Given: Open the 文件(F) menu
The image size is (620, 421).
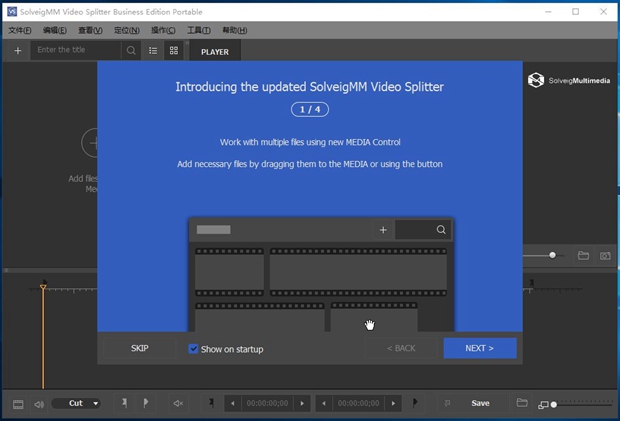Looking at the screenshot, I should pos(20,30).
